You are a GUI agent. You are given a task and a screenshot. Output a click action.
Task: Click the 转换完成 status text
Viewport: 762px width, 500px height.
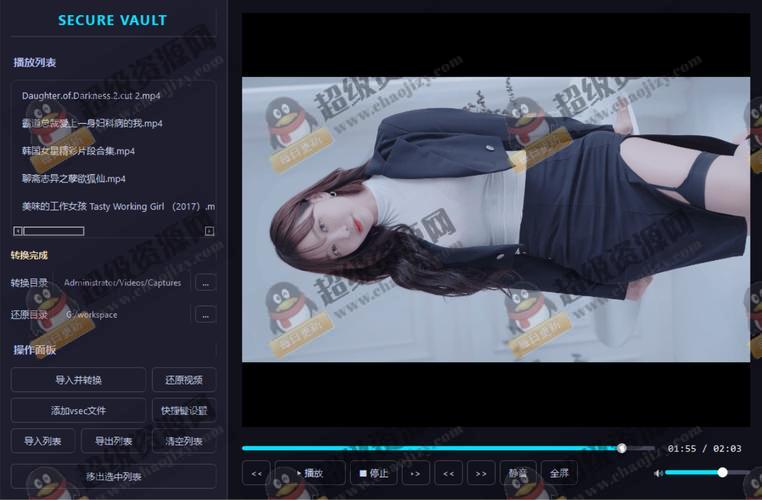coord(29,255)
